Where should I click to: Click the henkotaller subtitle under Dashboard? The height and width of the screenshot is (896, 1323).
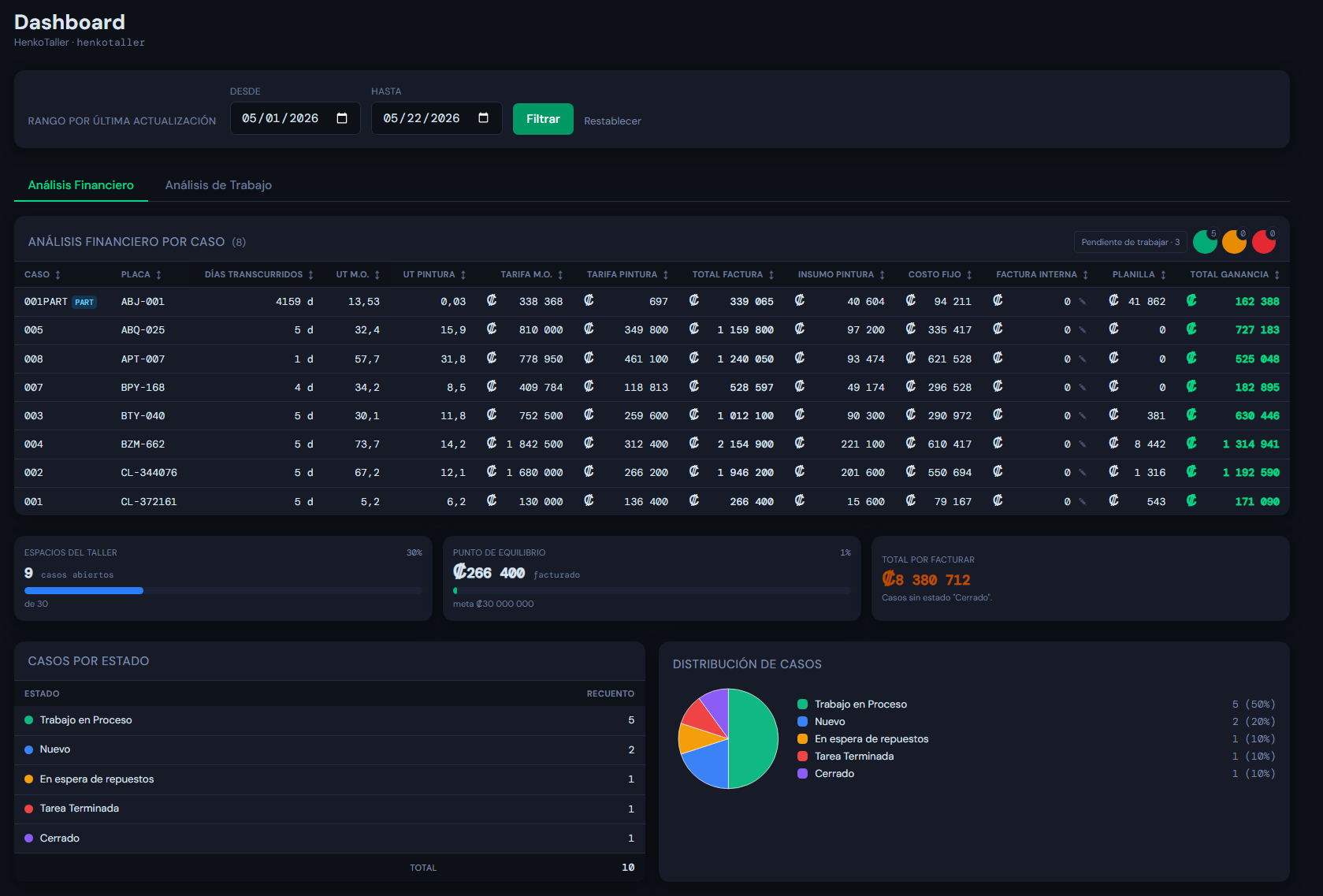(110, 43)
